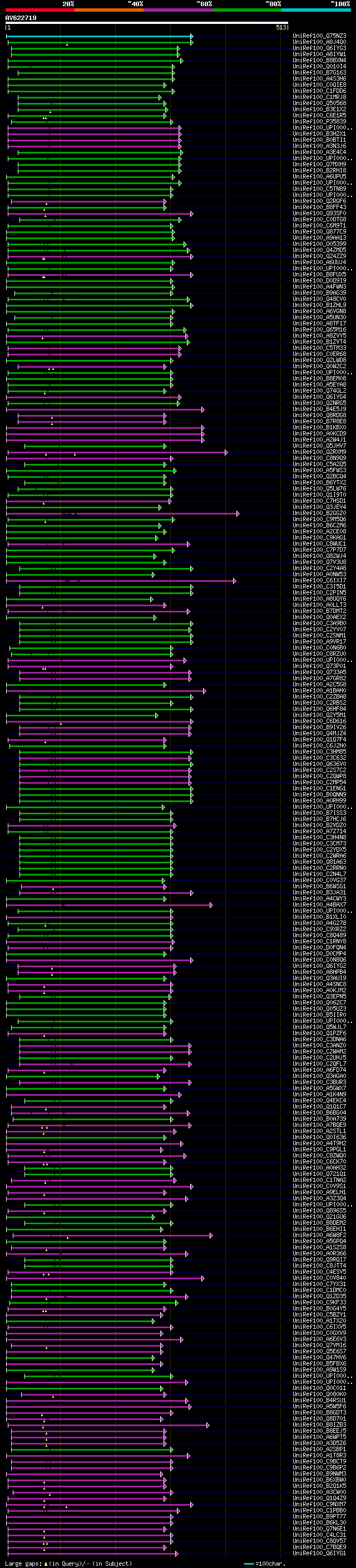356x1568 pixels.
Task: Select hit UniRef100_B8FF43
Action: (x=319, y=207)
